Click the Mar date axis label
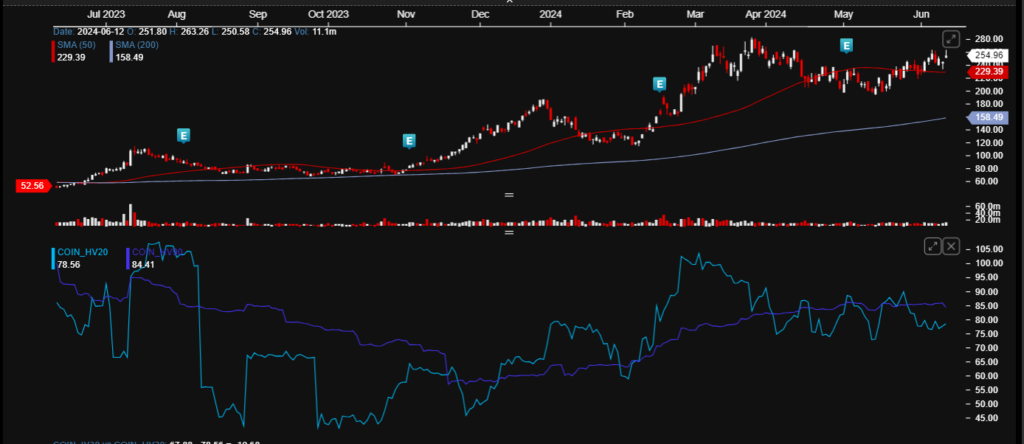The image size is (1024, 444). (x=696, y=14)
